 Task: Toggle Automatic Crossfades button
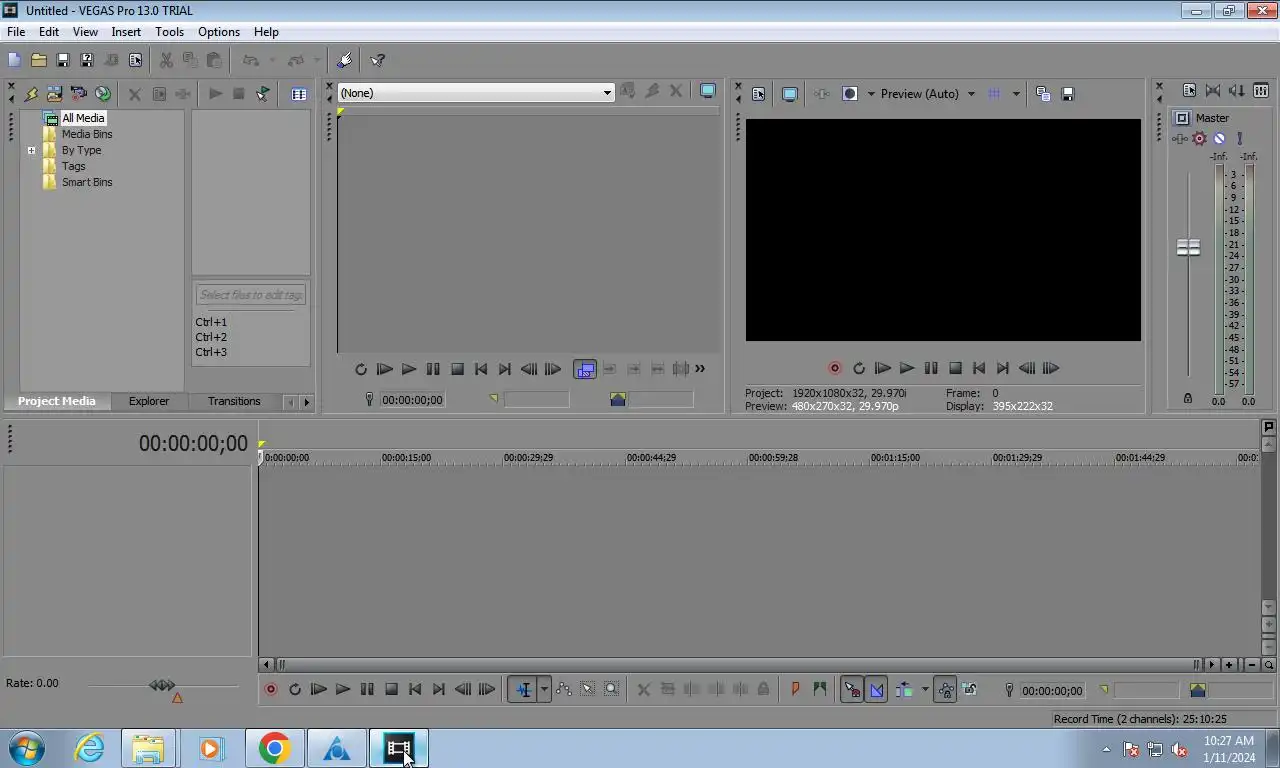pyautogui.click(x=876, y=689)
